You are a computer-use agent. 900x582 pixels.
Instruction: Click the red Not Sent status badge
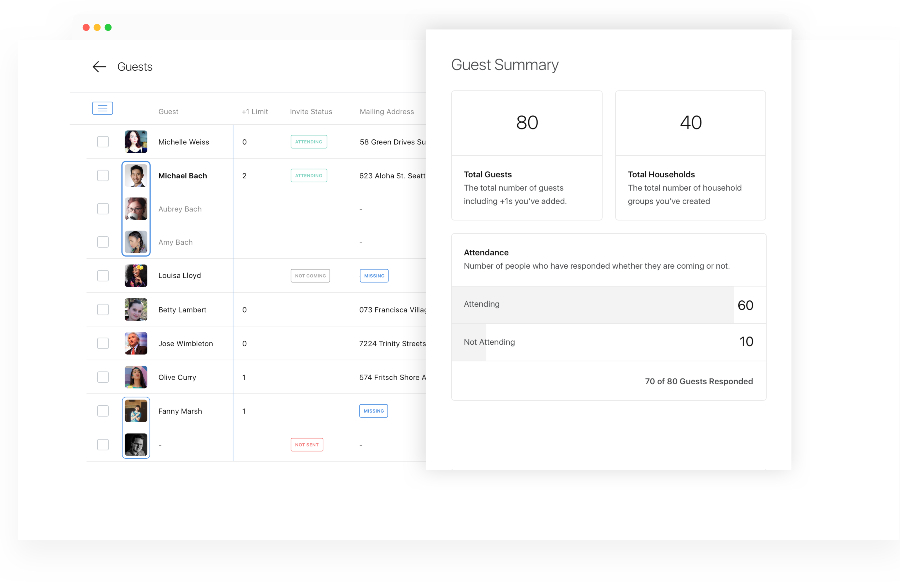(307, 445)
